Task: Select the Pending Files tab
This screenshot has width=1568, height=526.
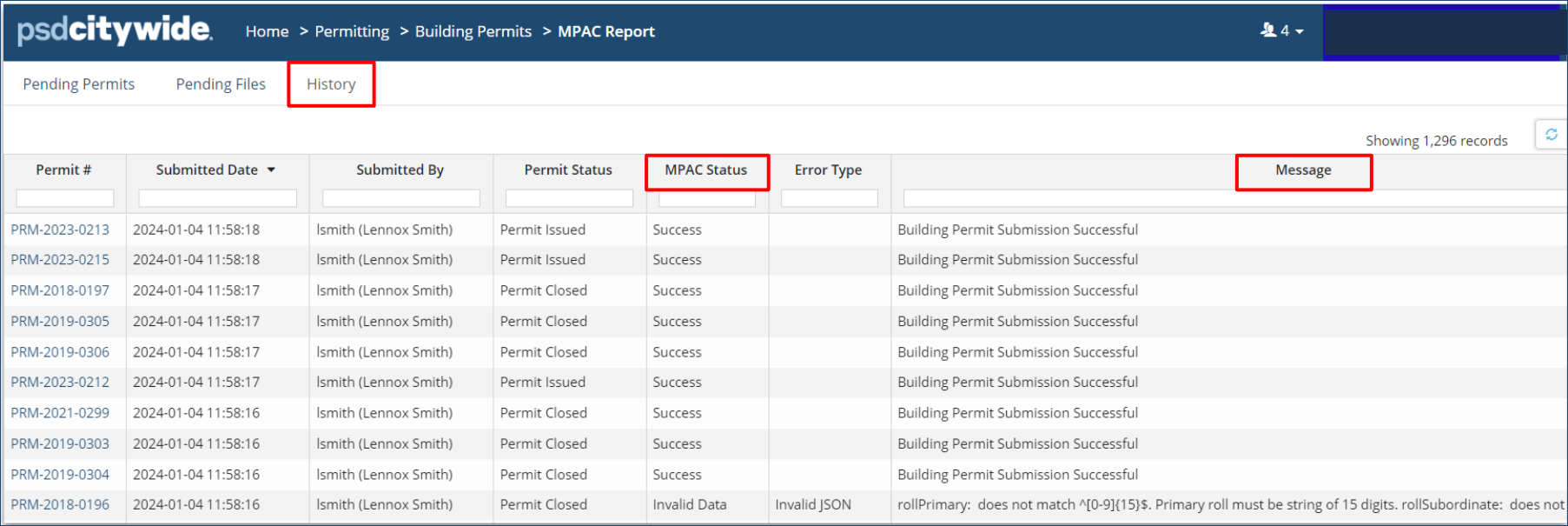Action: click(221, 84)
